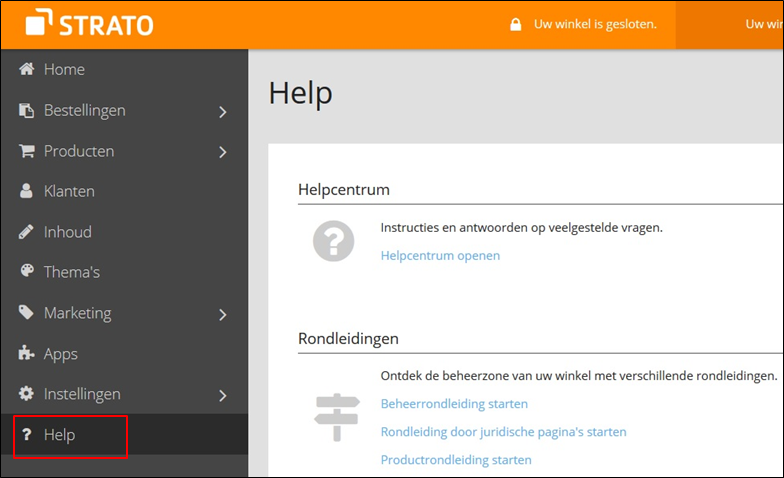Select the Help menu item
The width and height of the screenshot is (784, 478).
124,434
